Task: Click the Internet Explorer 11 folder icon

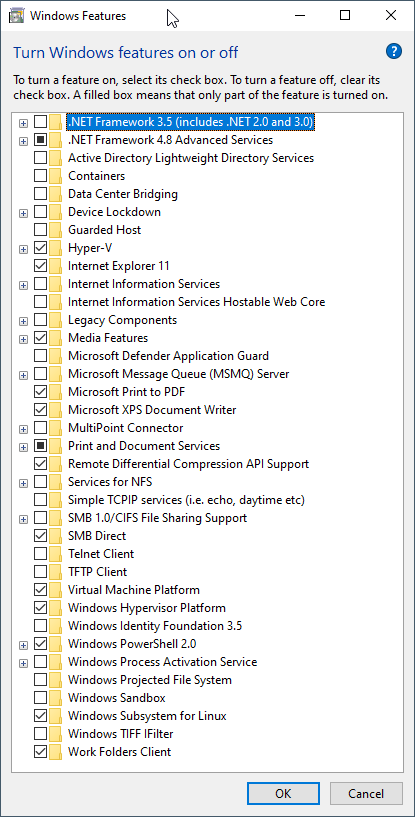Action: point(56,266)
